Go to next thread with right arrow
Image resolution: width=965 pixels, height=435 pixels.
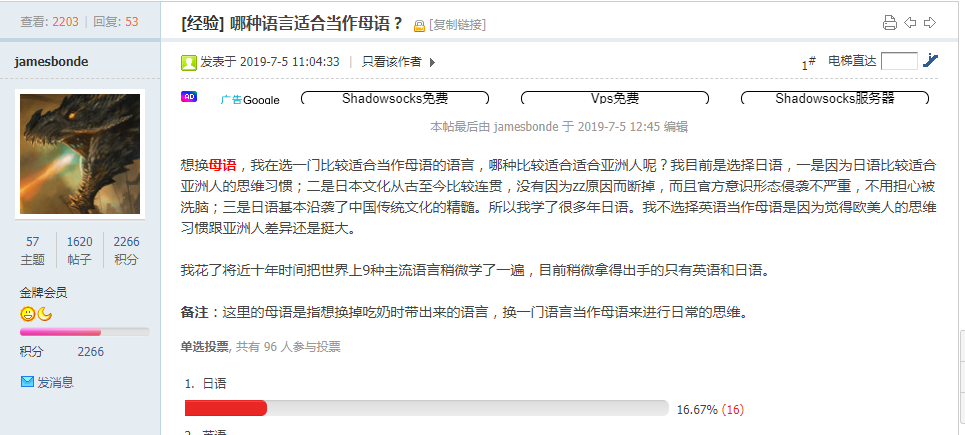tap(930, 23)
